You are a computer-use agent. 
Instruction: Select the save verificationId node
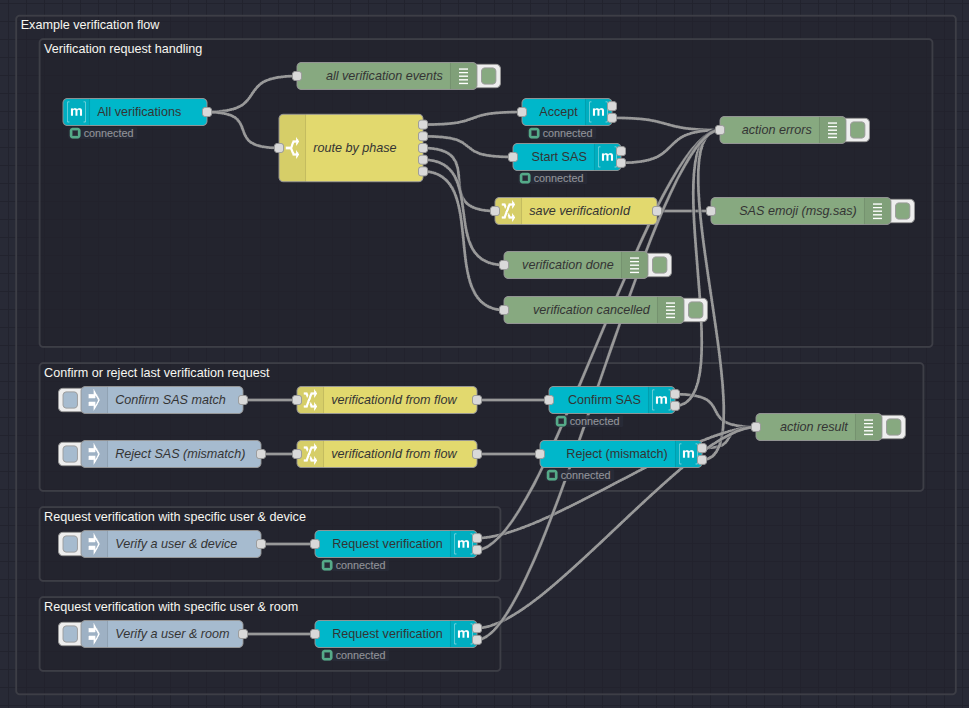576,211
